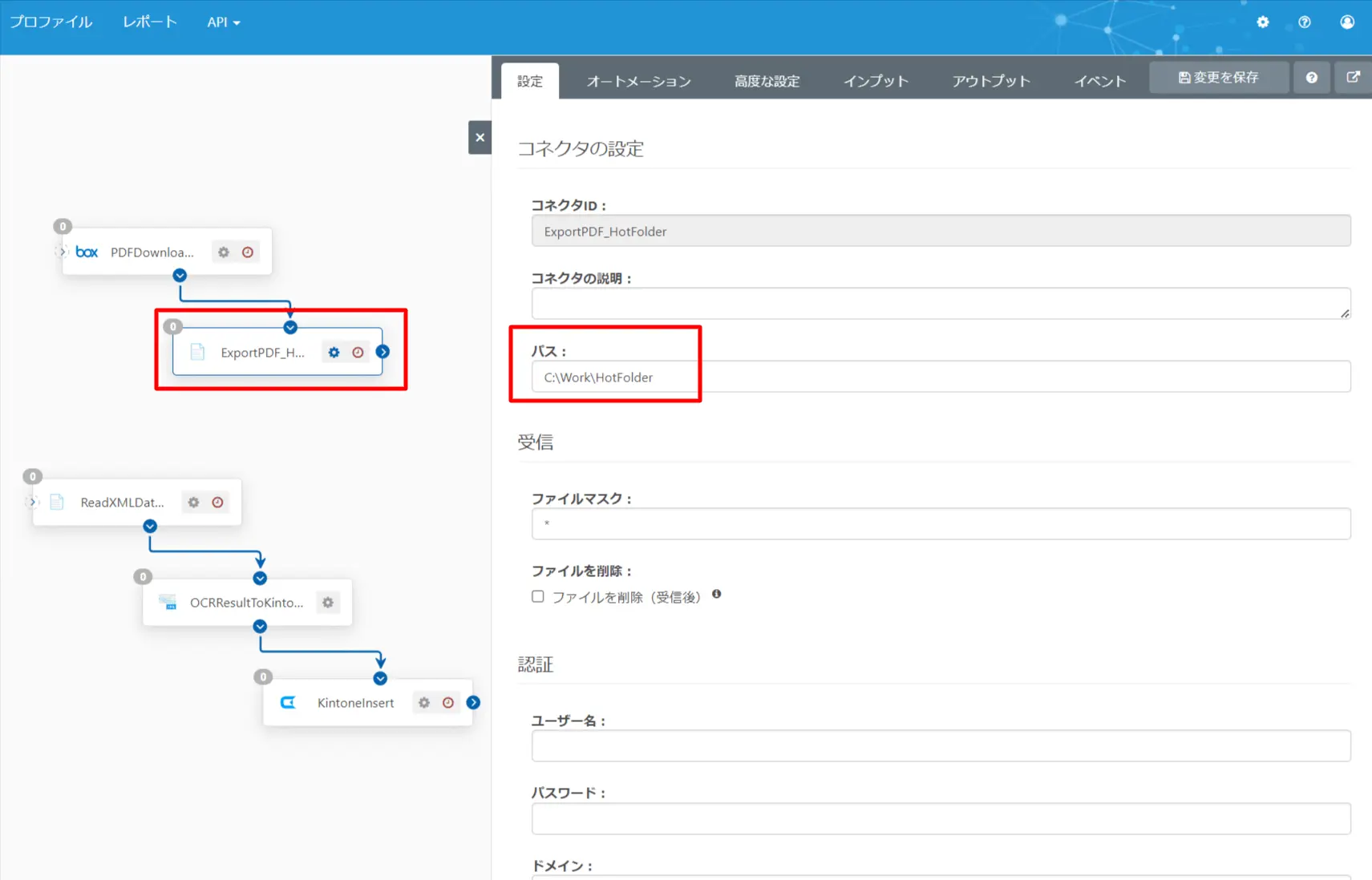Image resolution: width=1372 pixels, height=880 pixels.
Task: Click the 認証 section heading
Action: point(536,664)
